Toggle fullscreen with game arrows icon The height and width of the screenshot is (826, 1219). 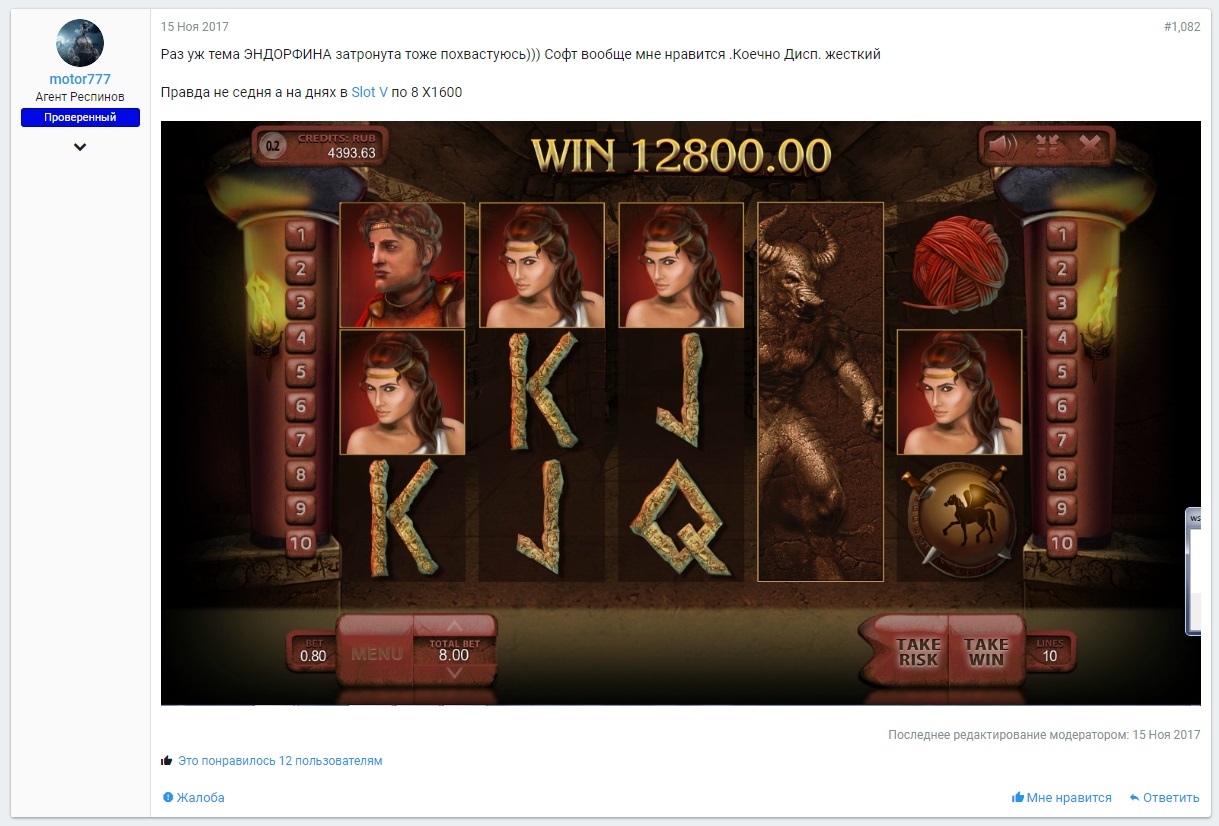[x=1048, y=146]
